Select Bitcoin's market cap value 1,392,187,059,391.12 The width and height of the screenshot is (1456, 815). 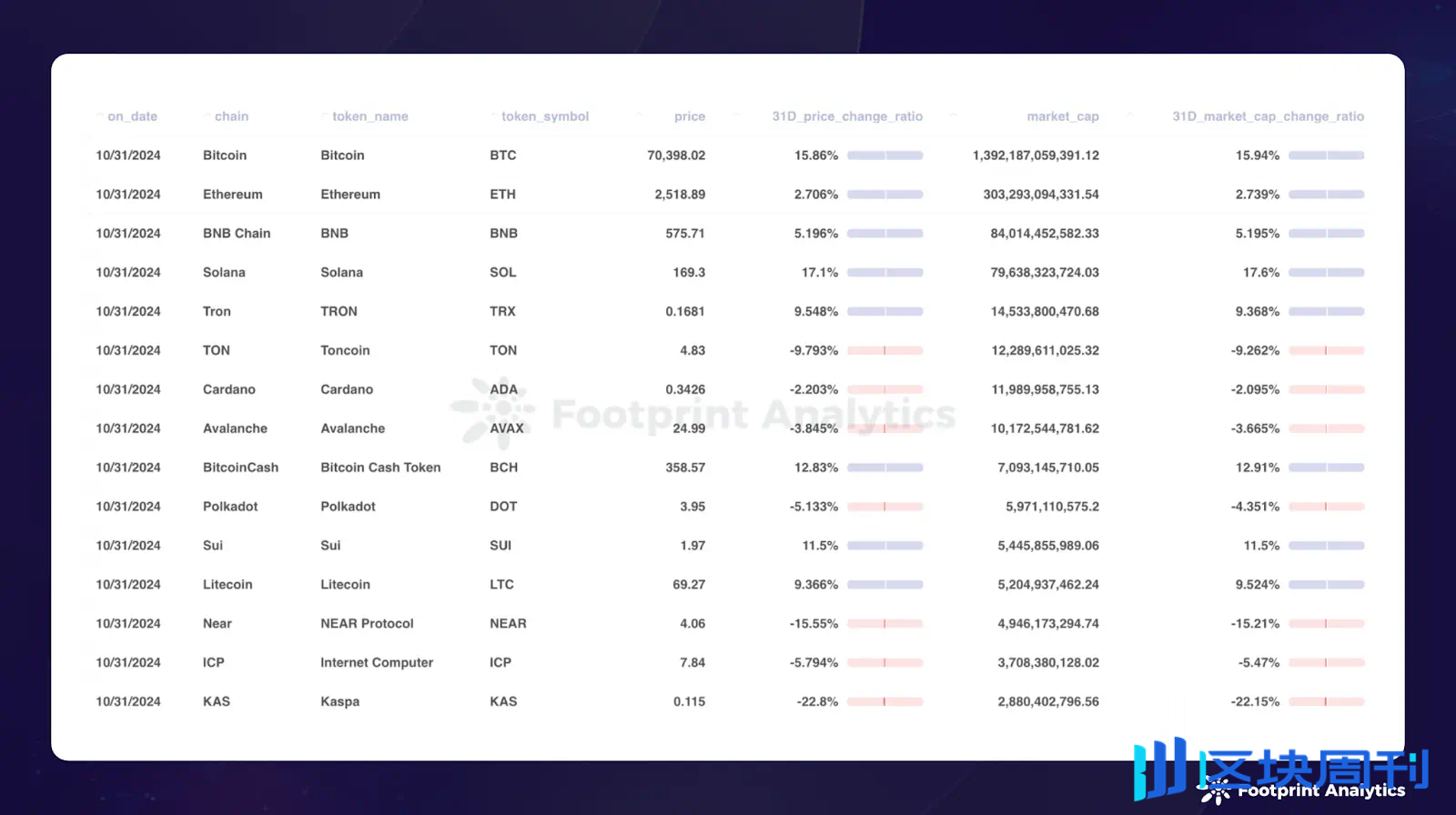tap(1036, 156)
